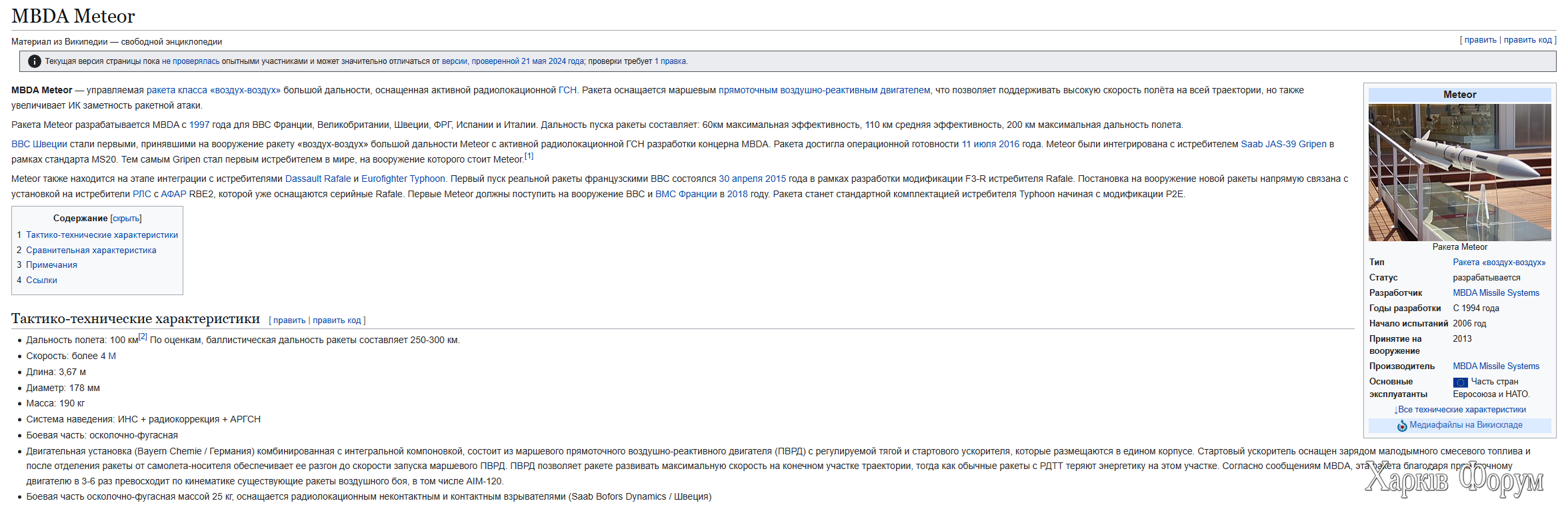
Task: Jump to 'Примечания' in contents
Action: pos(51,265)
